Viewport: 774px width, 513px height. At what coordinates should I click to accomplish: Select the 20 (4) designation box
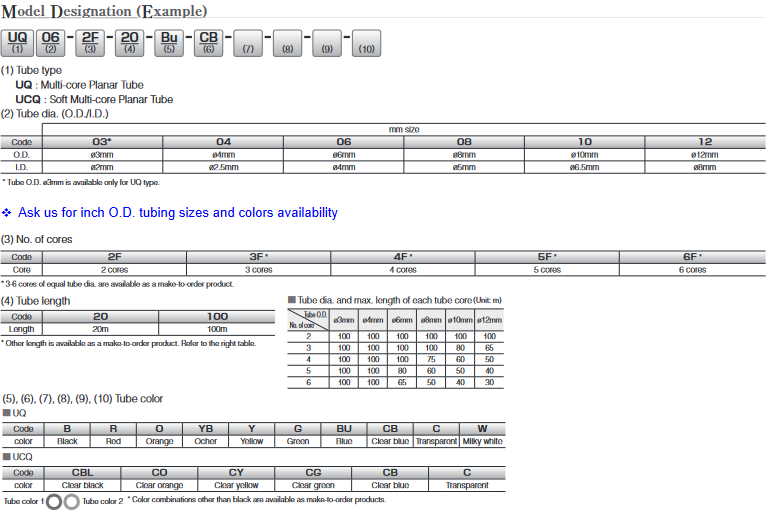(x=129, y=43)
